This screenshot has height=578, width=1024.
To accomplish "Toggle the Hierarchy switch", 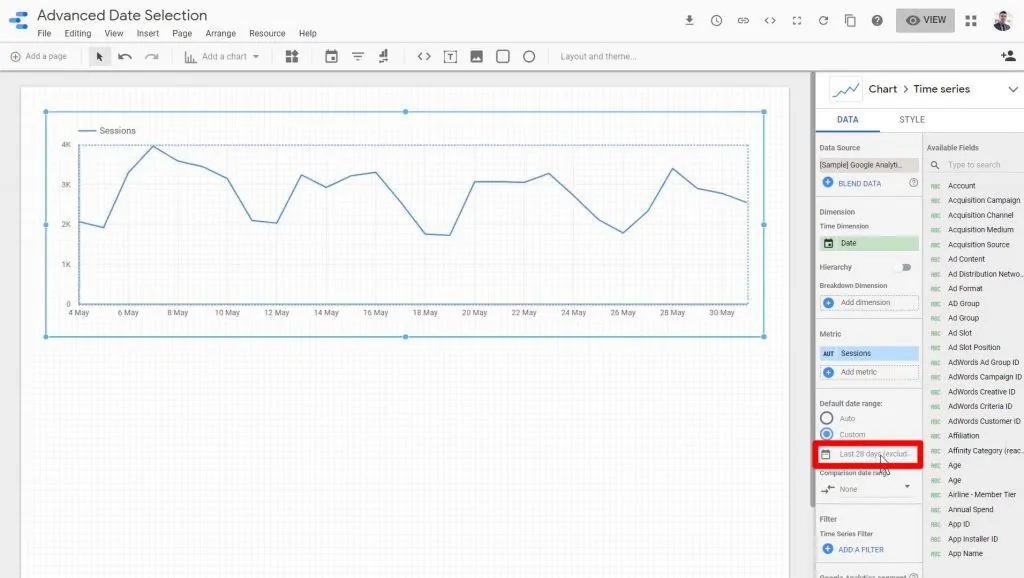I will pyautogui.click(x=905, y=267).
